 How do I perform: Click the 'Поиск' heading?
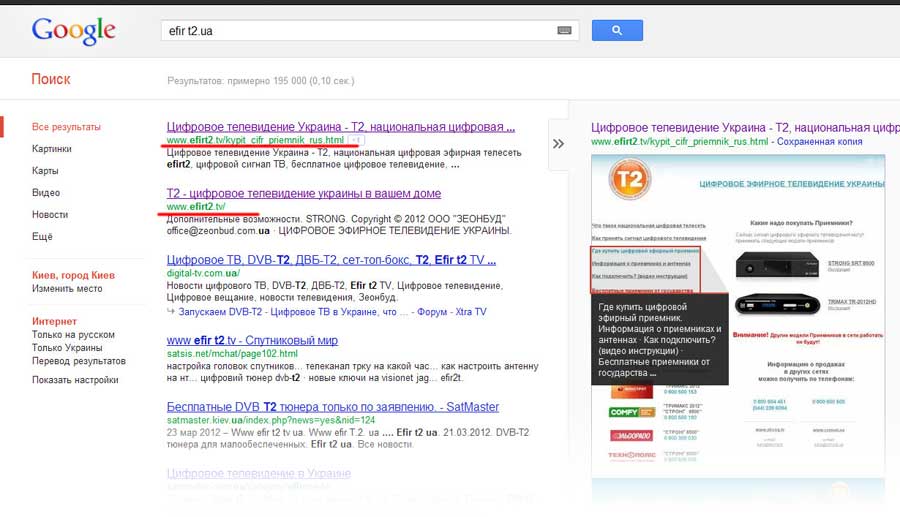tap(51, 79)
